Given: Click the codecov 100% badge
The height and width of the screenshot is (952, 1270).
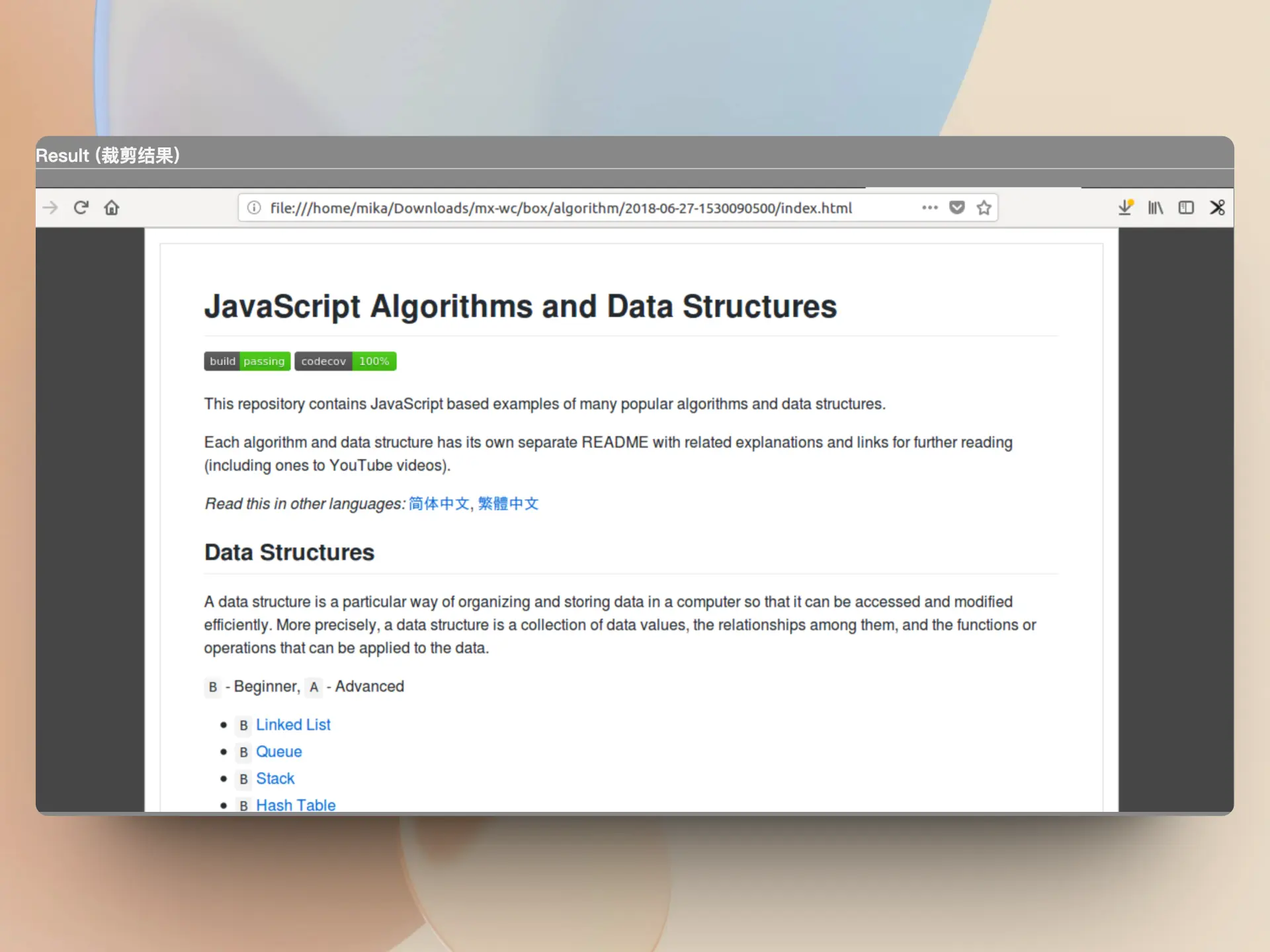Looking at the screenshot, I should tap(345, 361).
